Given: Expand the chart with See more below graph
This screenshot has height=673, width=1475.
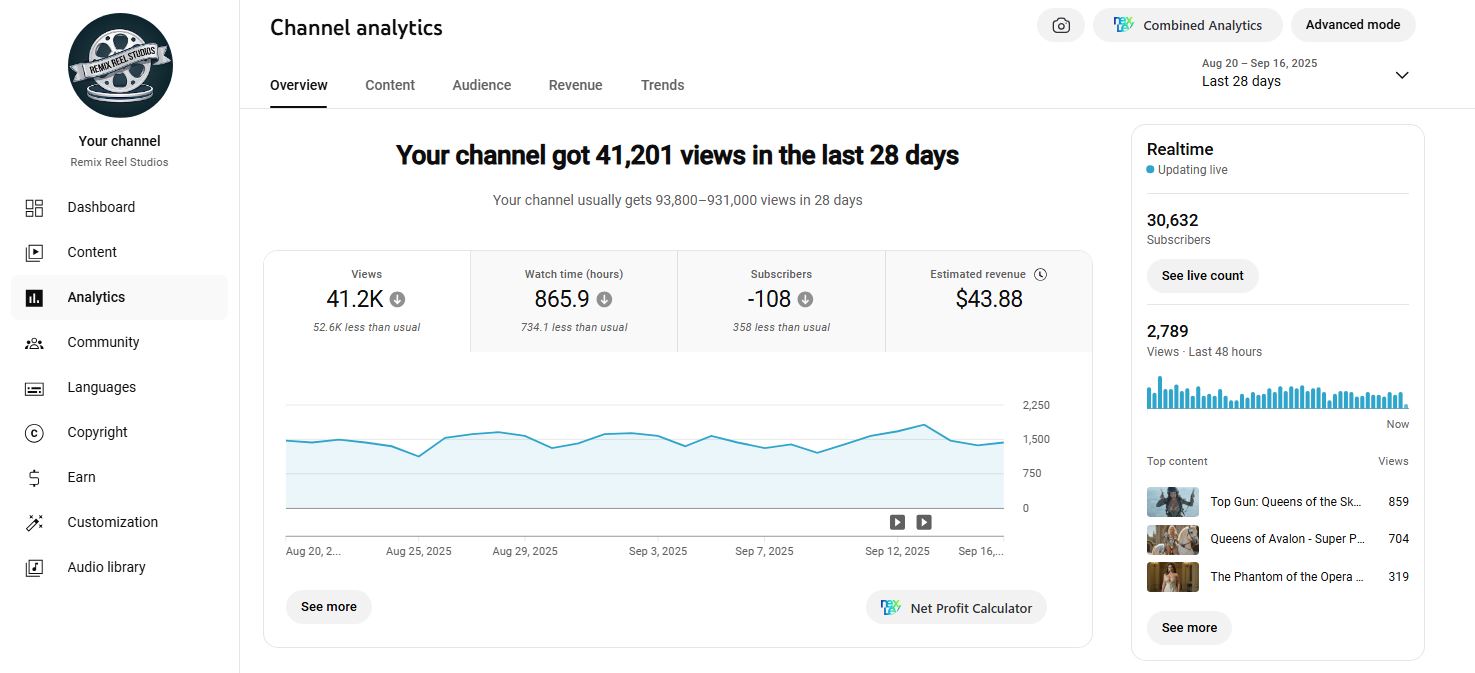Looking at the screenshot, I should click(x=328, y=607).
